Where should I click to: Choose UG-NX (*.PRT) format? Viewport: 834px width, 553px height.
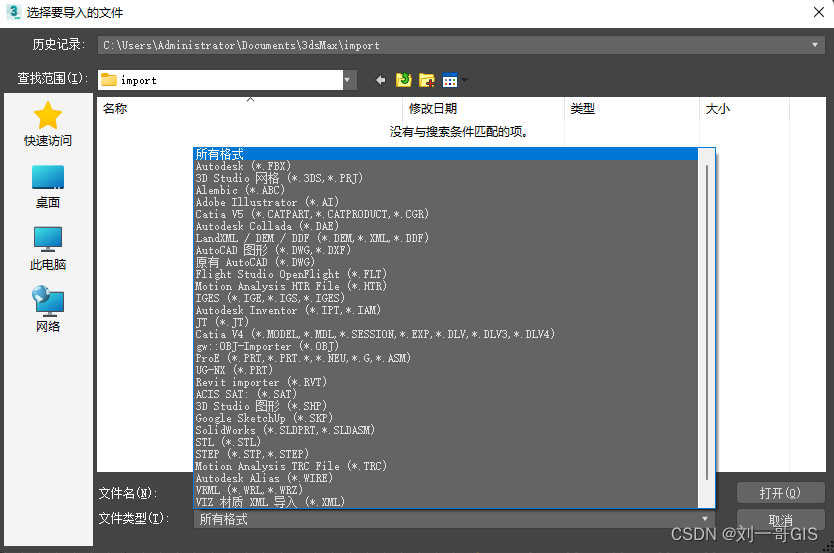pyautogui.click(x=446, y=370)
